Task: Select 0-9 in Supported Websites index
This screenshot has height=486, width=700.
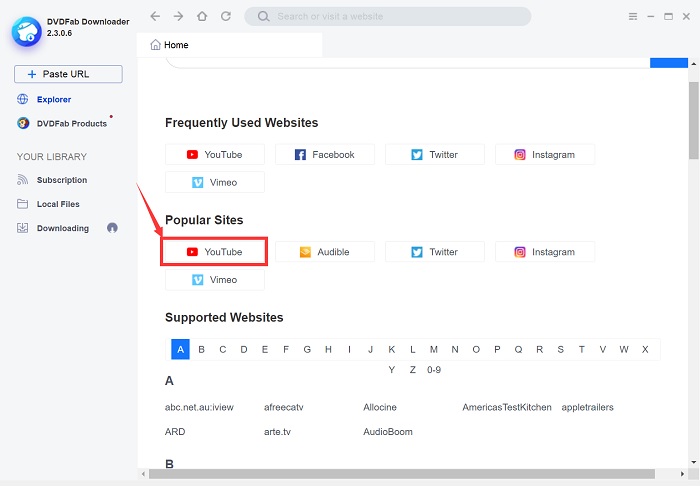Action: [x=434, y=370]
